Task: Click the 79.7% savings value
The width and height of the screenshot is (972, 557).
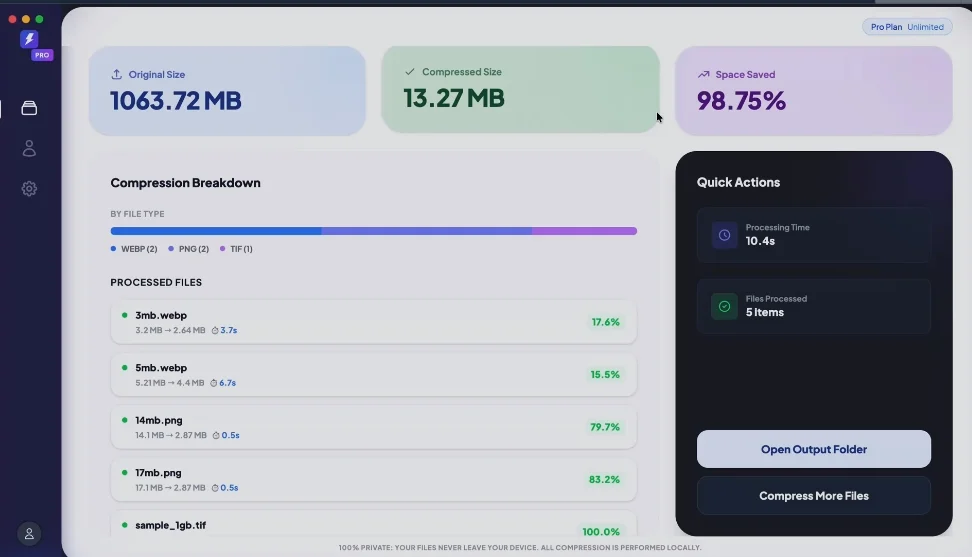Action: point(605,427)
